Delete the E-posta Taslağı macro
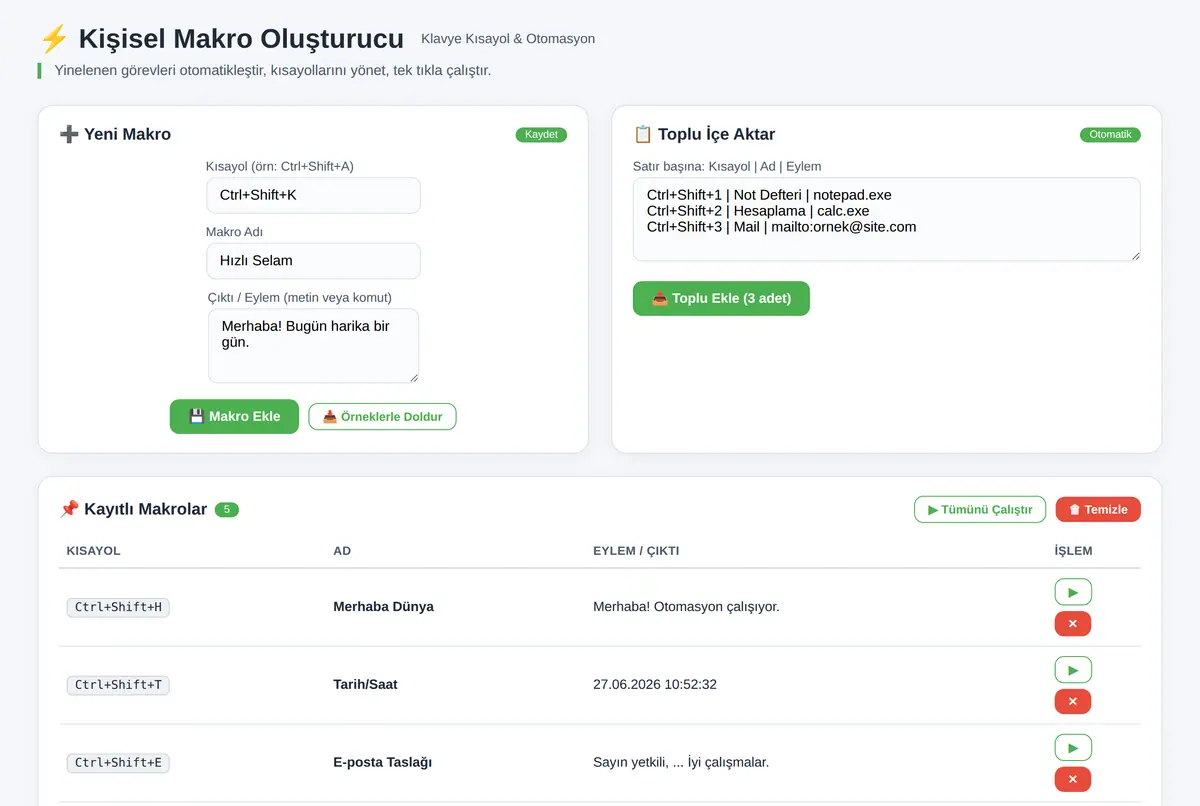1200x806 pixels. coord(1073,780)
